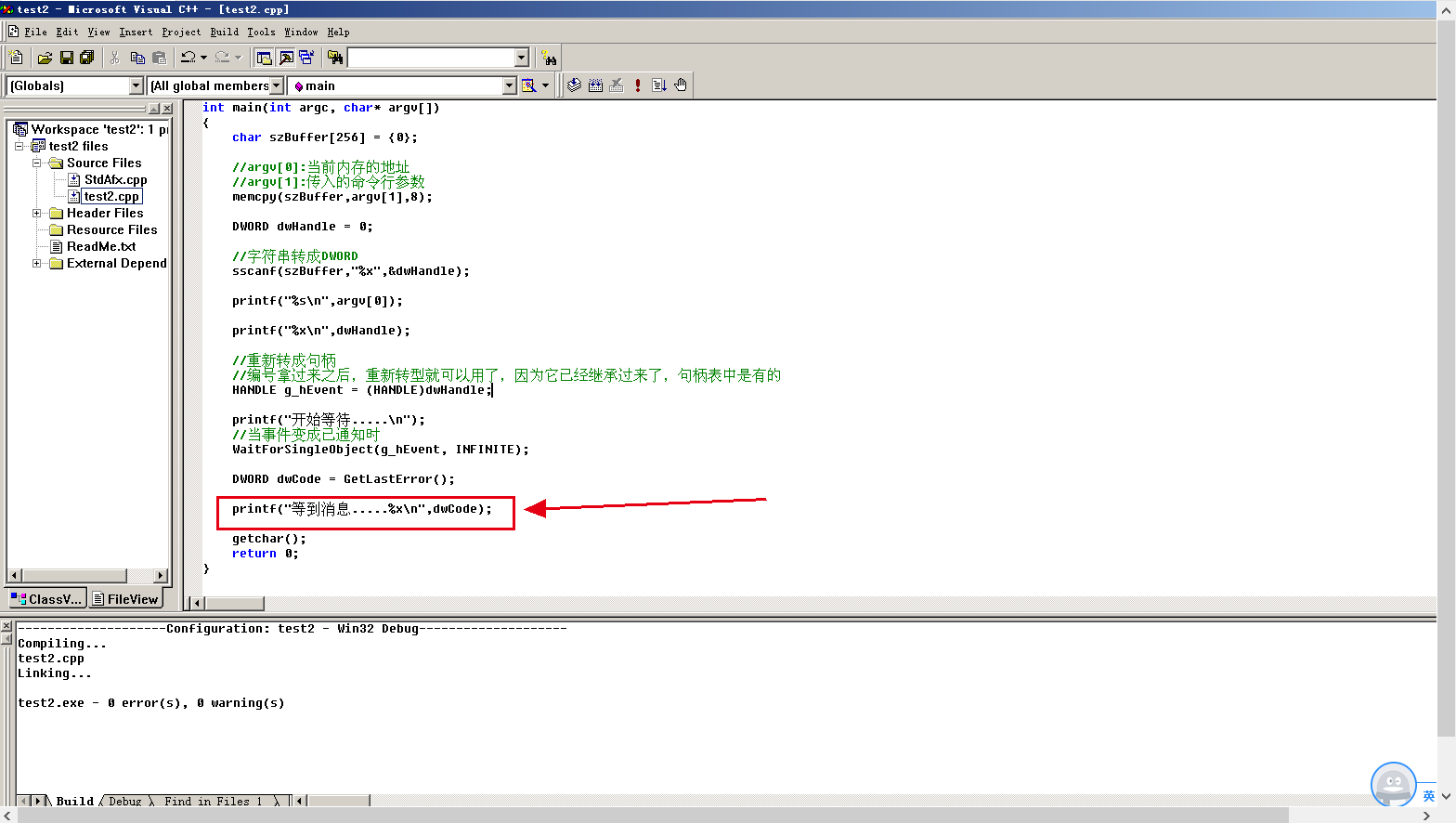Click the IME language indicator 英
Image resolution: width=1456 pixels, height=823 pixels.
(x=1428, y=796)
